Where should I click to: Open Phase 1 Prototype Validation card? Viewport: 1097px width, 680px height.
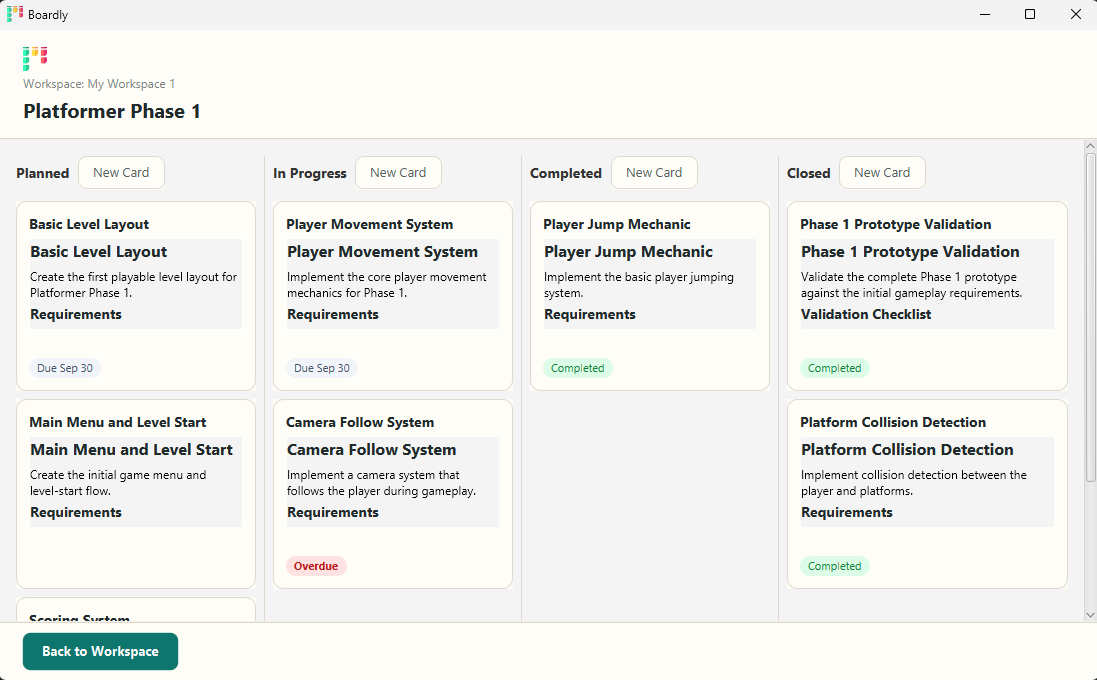coord(927,296)
